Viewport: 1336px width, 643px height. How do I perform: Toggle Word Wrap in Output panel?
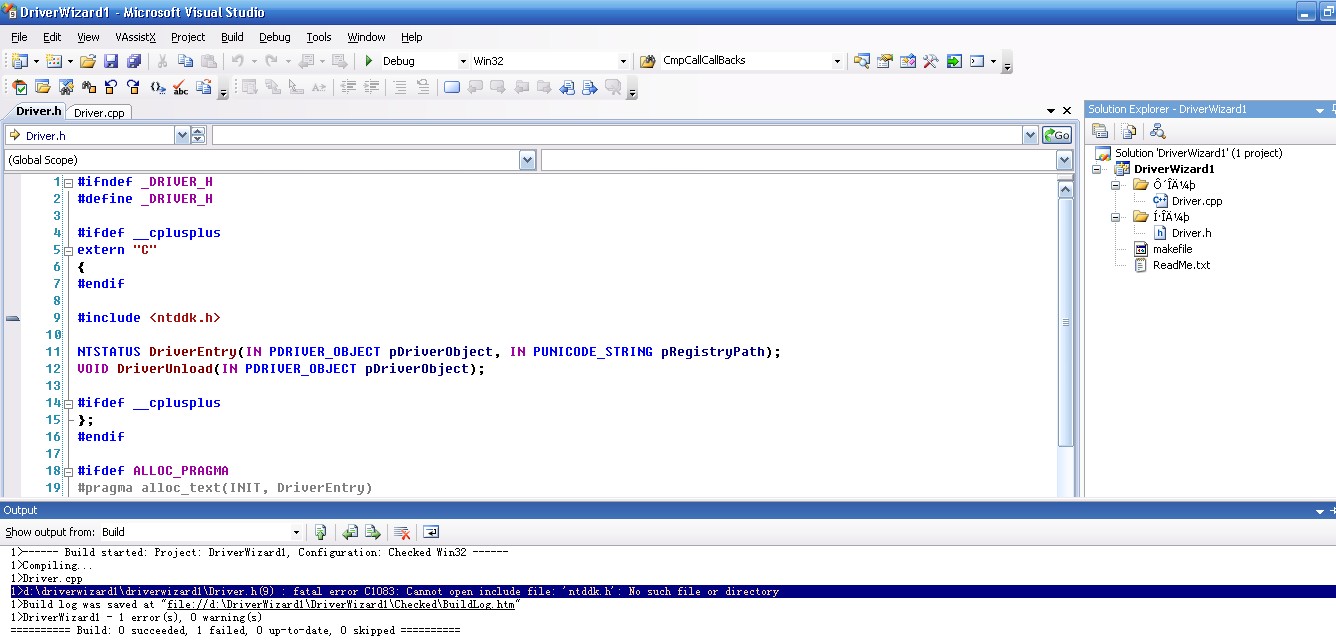pyautogui.click(x=431, y=532)
